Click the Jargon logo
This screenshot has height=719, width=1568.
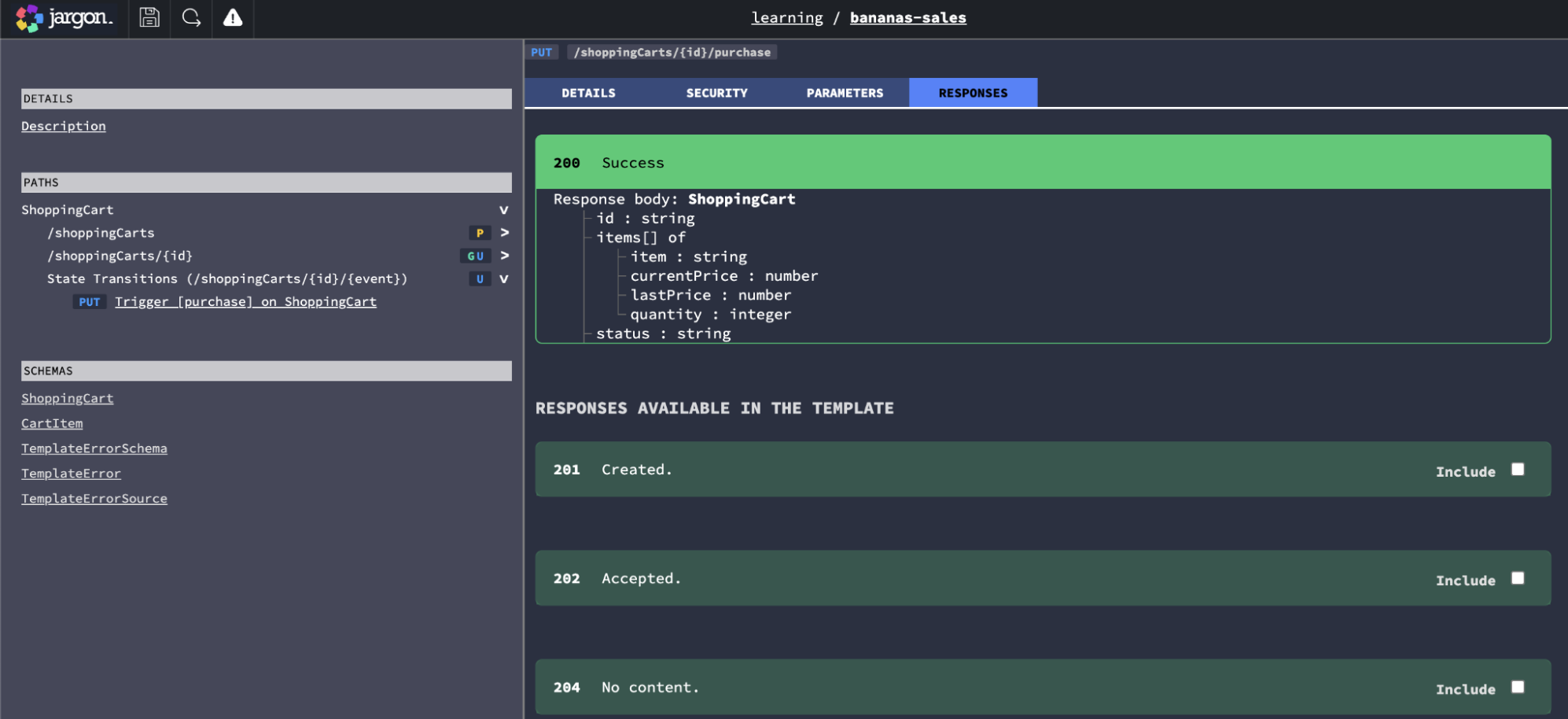(64, 18)
